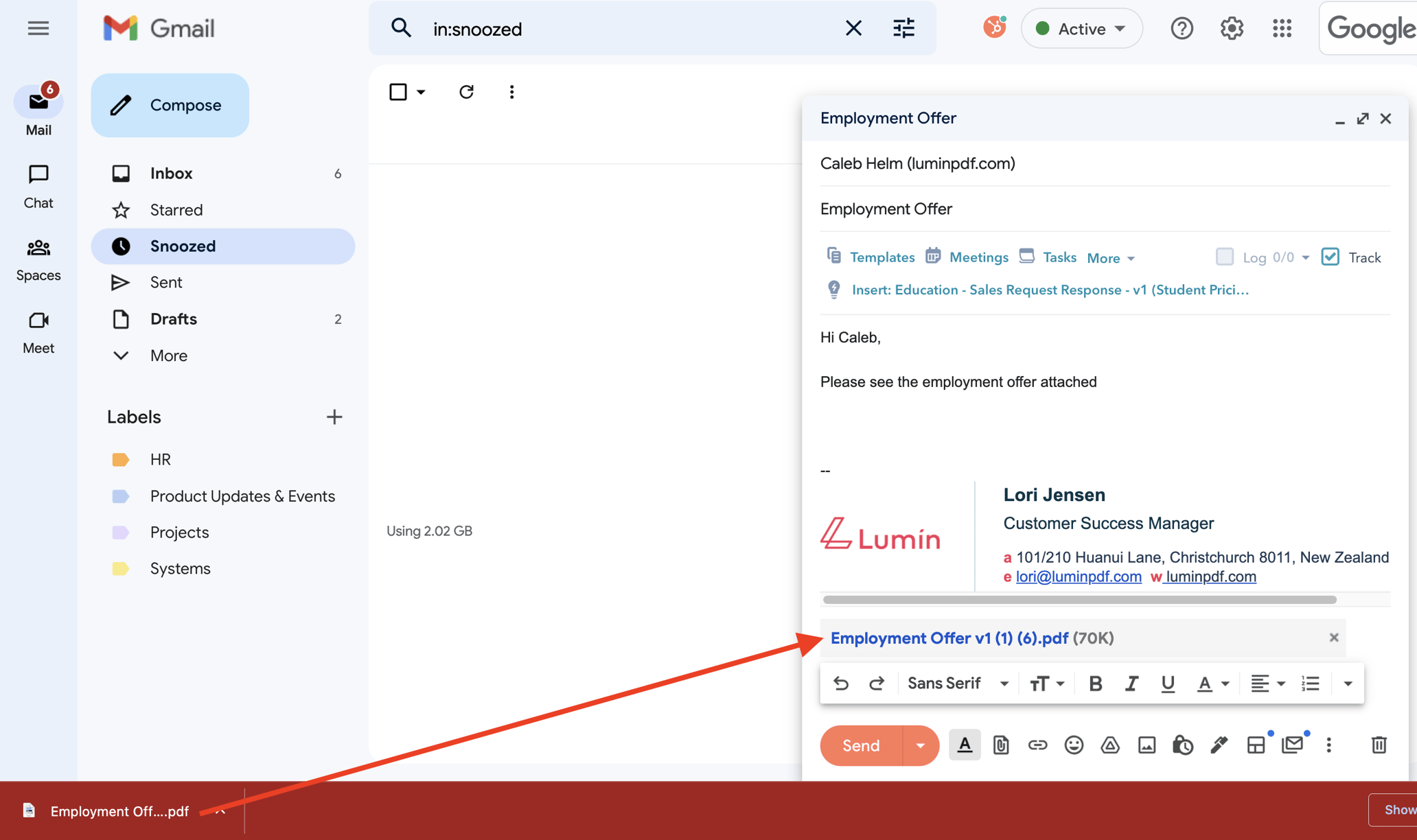
Task: Open the select messages dropdown arrow
Action: coord(421,92)
